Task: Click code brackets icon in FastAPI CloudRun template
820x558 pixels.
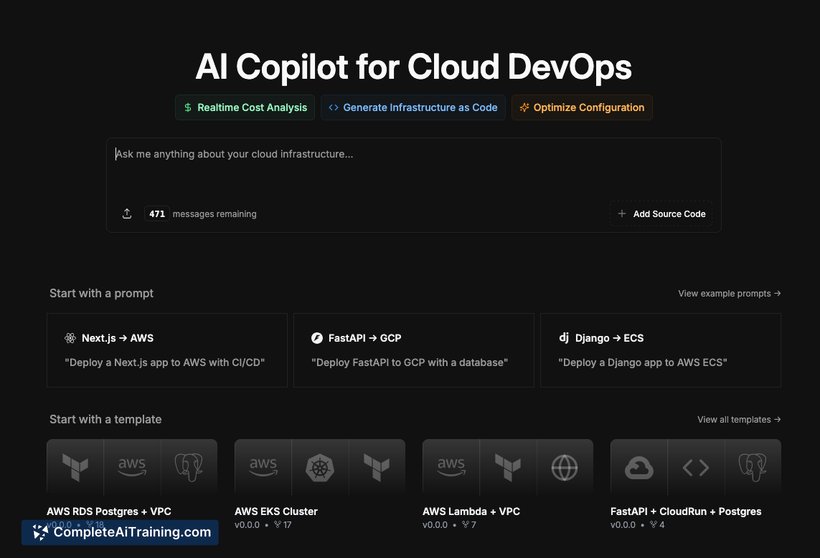Action: [x=696, y=468]
